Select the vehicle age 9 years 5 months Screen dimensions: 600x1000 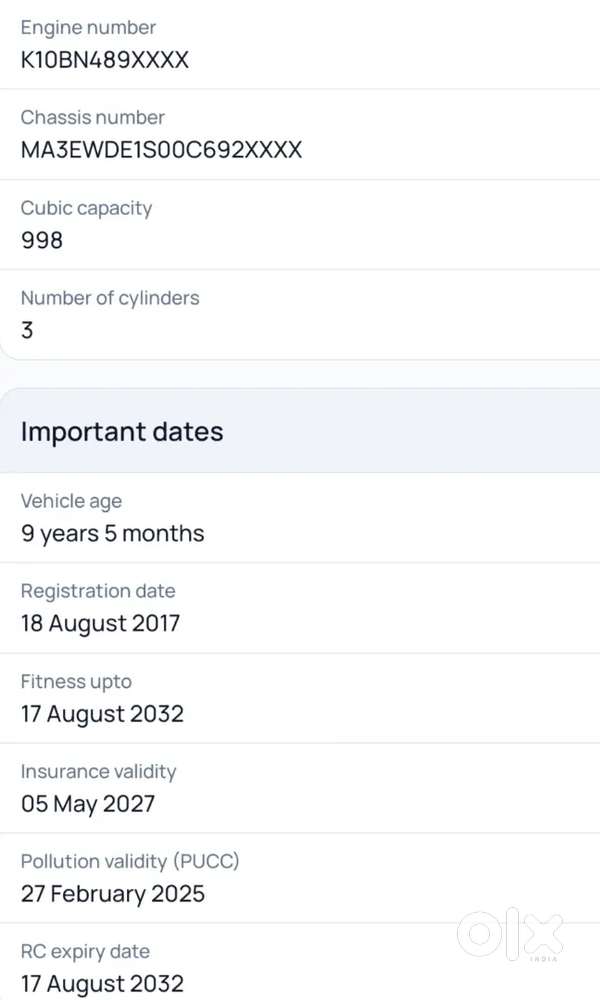112,533
